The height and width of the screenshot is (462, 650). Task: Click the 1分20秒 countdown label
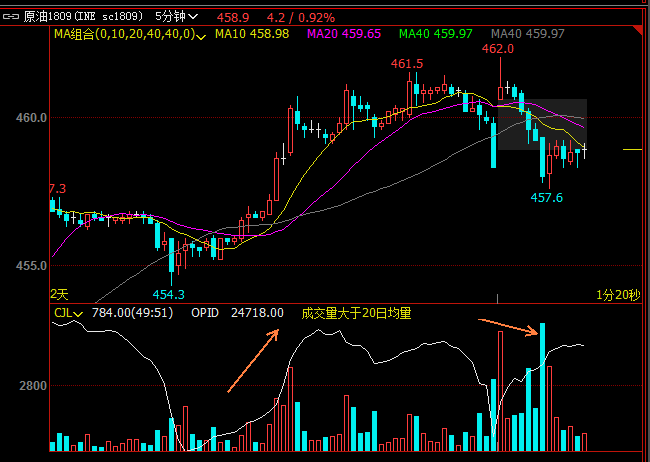618,295
